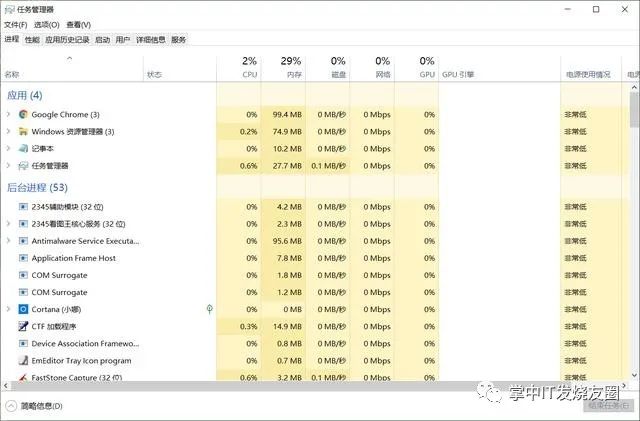Click the EmEditor Tray Icon program icon
The height and width of the screenshot is (421, 640).
click(23, 361)
